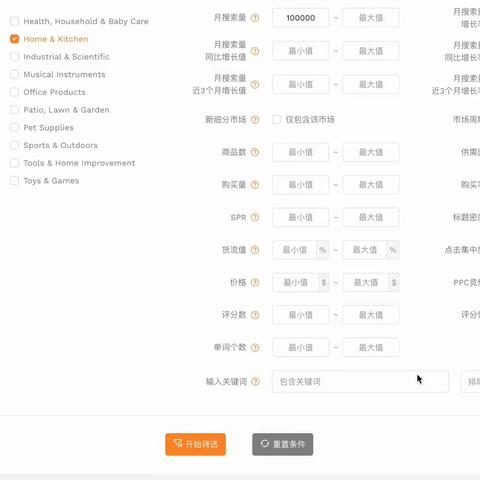Check Office Products category
The image size is (480, 480).
[x=14, y=92]
